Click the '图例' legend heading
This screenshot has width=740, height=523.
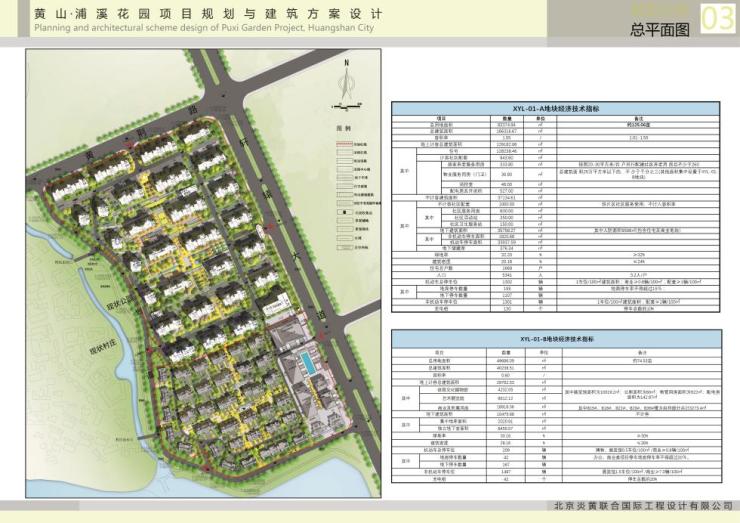coord(344,128)
